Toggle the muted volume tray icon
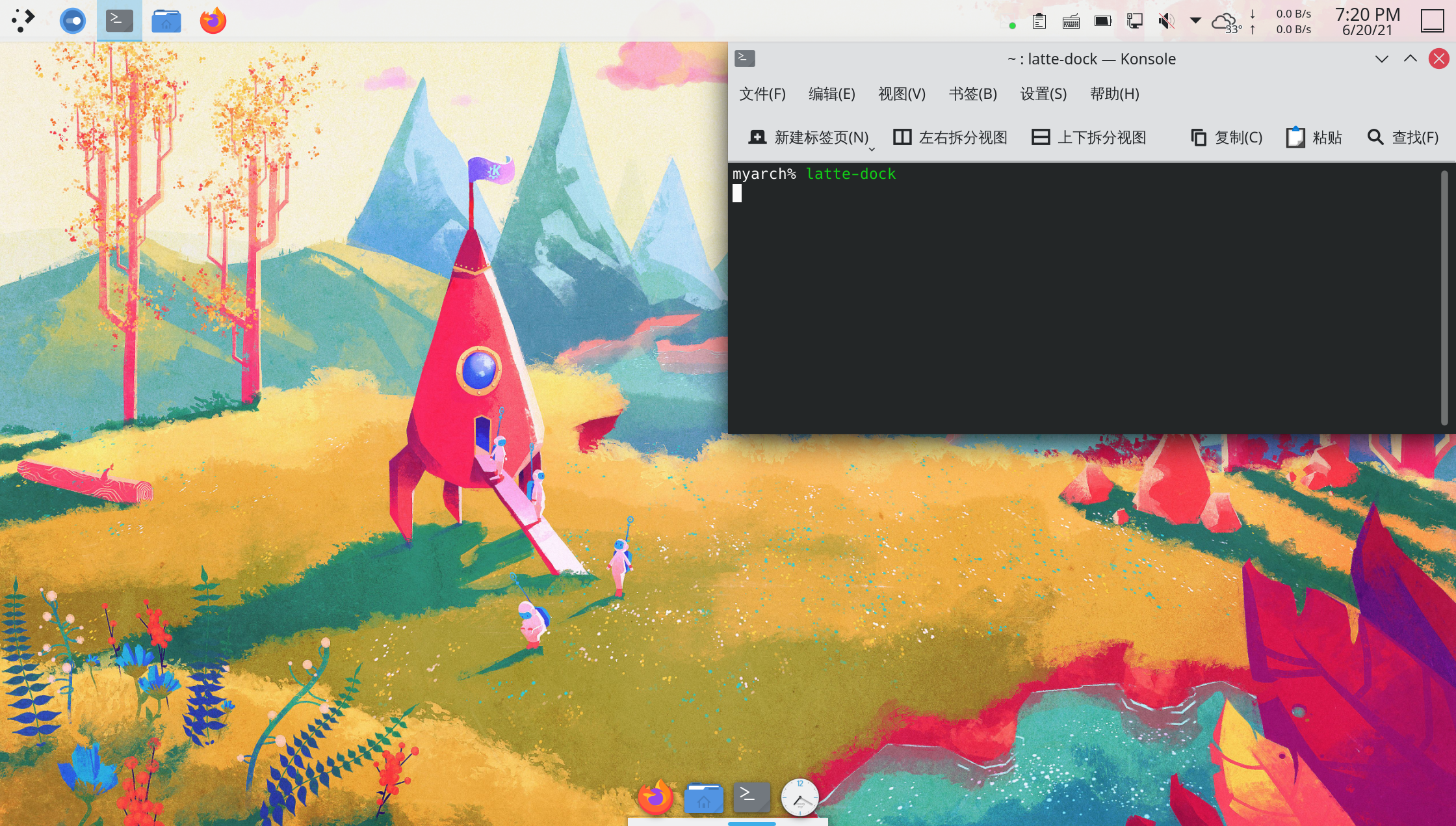1456x826 pixels. pos(1166,21)
